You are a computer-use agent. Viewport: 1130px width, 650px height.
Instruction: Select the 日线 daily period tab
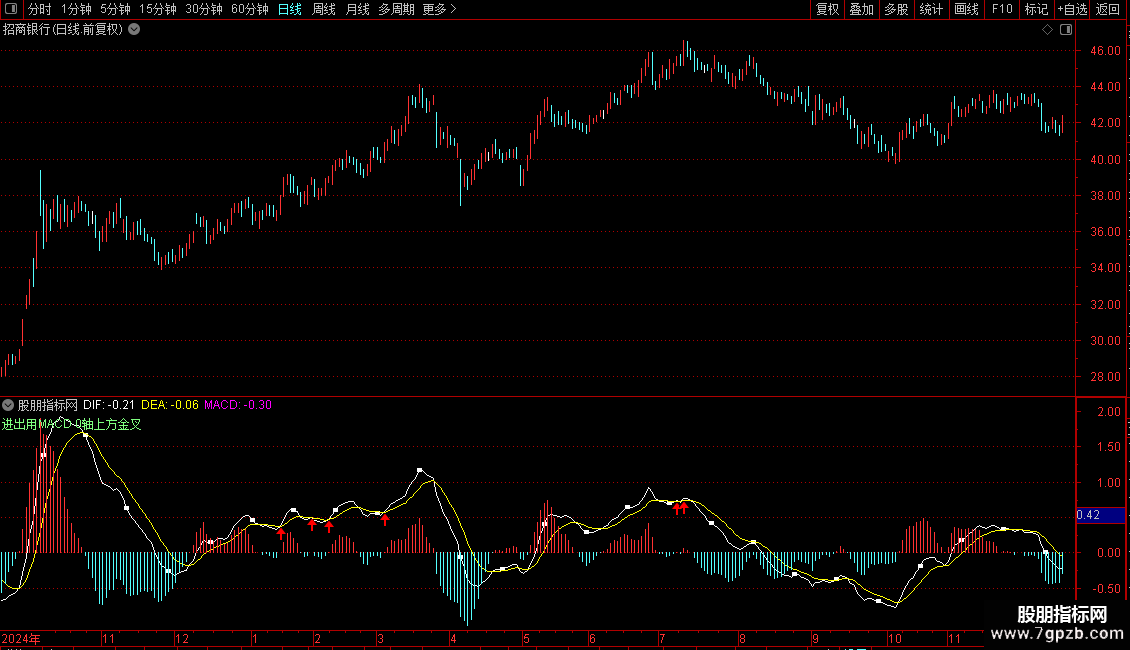[x=290, y=9]
